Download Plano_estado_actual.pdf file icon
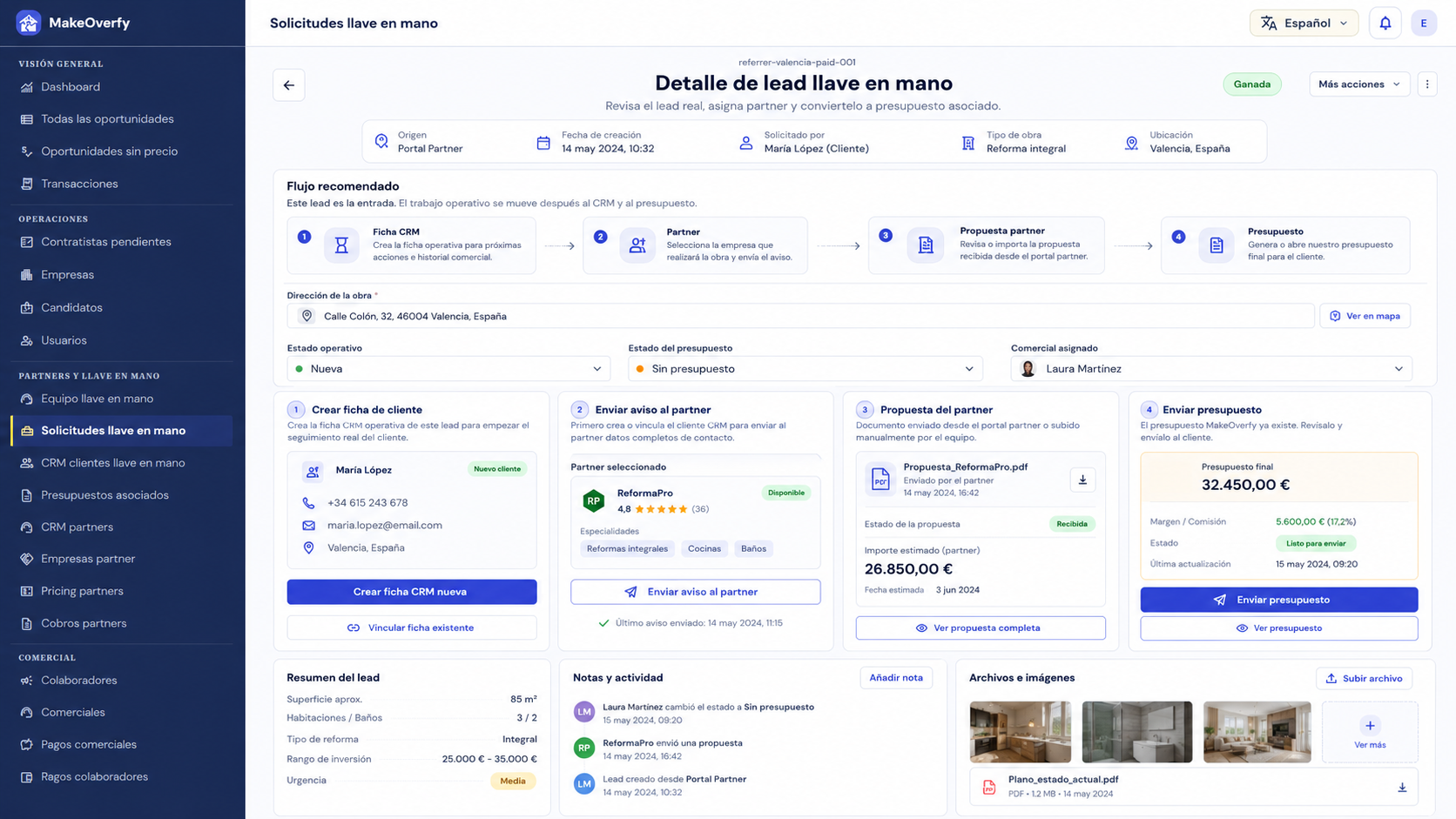The image size is (1456, 819). tap(1402, 787)
